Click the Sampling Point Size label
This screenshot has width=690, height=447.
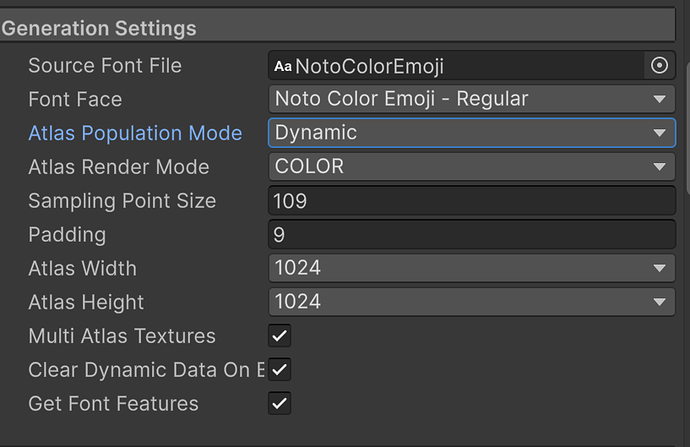click(122, 201)
